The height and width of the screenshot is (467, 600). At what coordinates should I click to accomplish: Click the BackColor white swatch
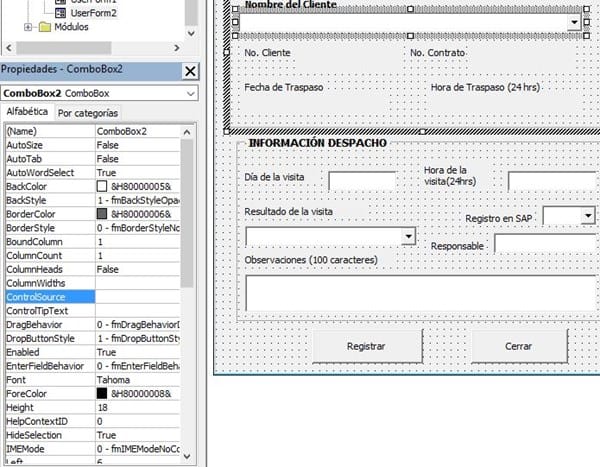[102, 186]
